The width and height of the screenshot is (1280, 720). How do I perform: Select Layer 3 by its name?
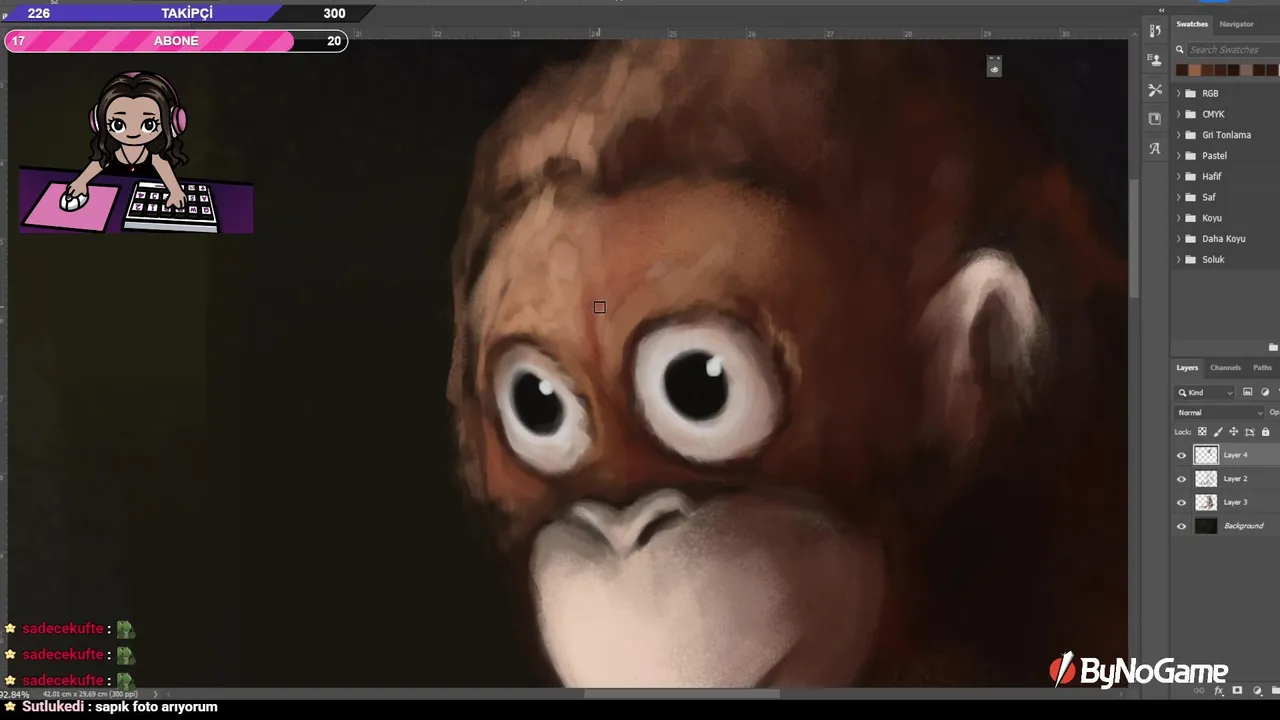1235,502
